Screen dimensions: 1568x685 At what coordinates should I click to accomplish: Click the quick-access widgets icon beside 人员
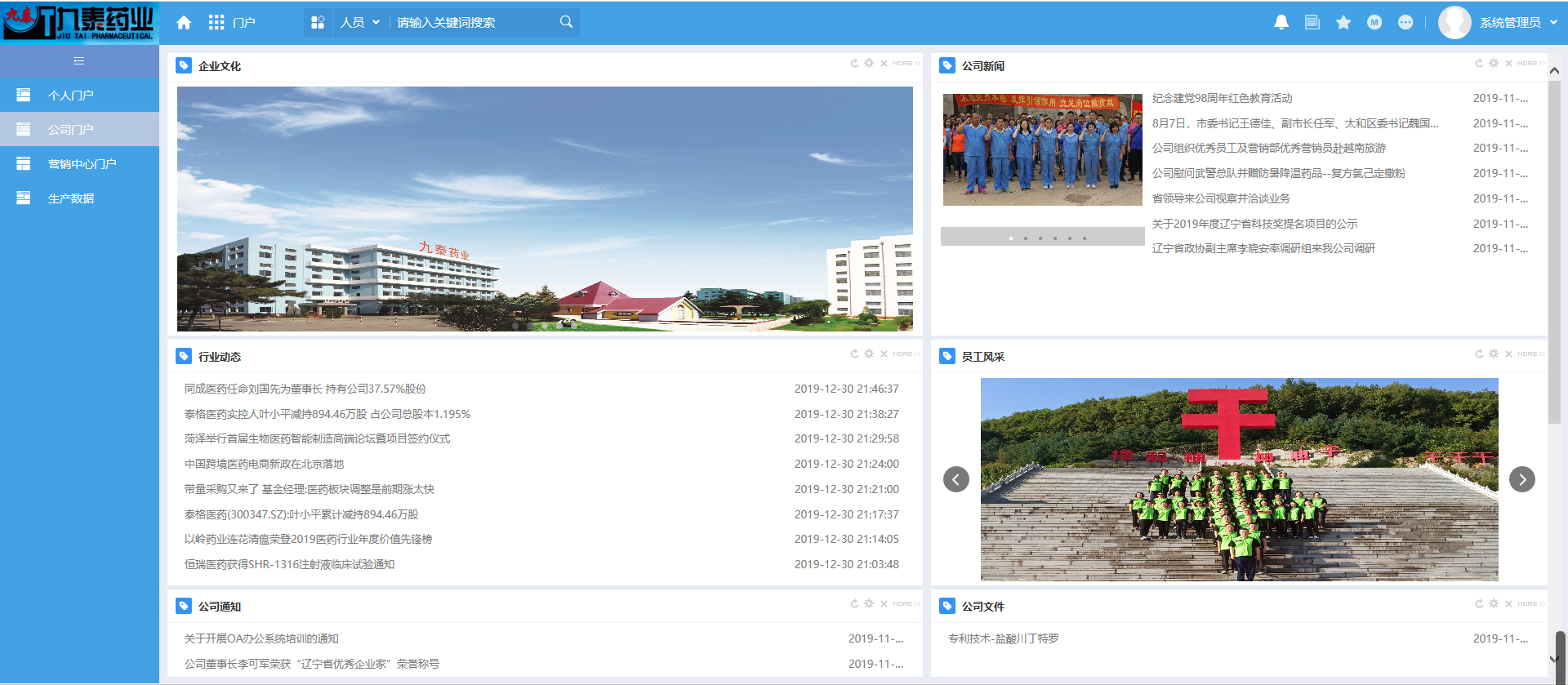point(318,23)
